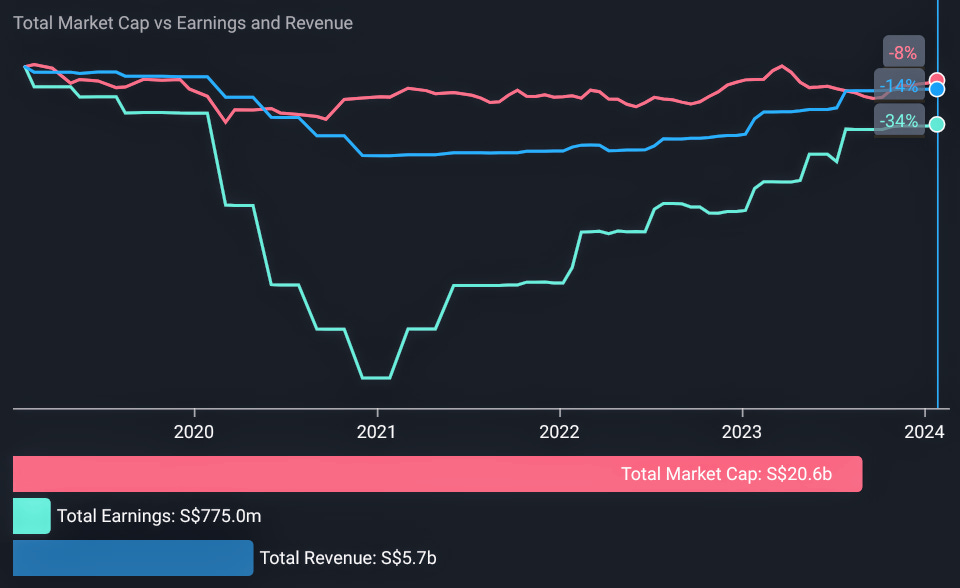Image resolution: width=960 pixels, height=588 pixels.
Task: Click the -34% earnings badge
Action: tap(899, 121)
